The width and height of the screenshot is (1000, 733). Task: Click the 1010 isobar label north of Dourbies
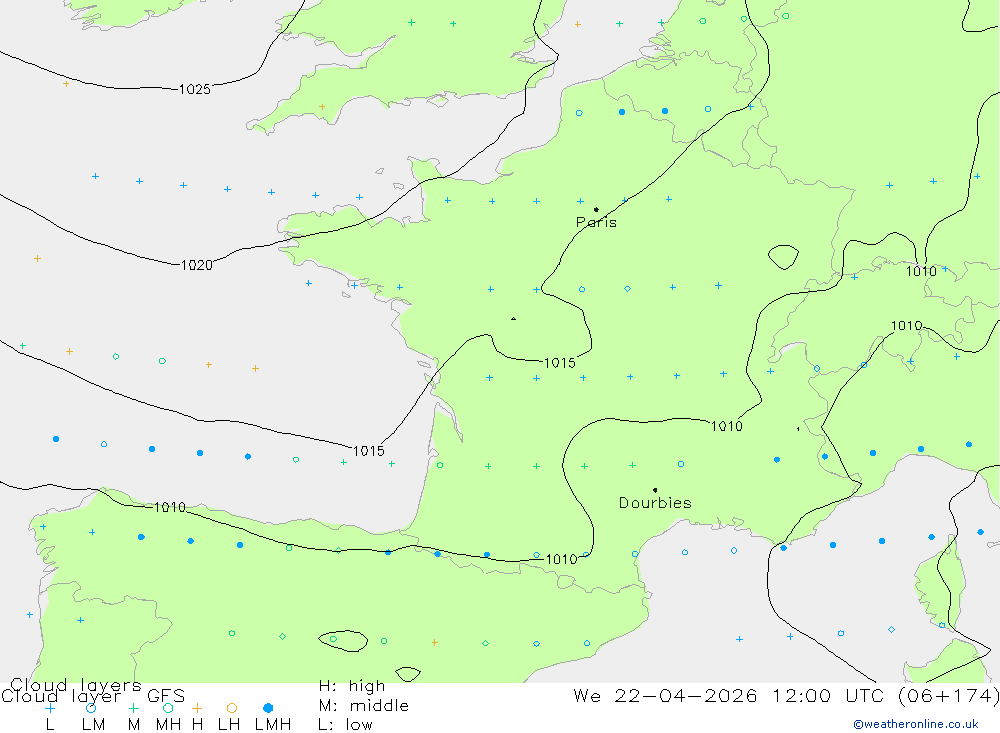(726, 426)
